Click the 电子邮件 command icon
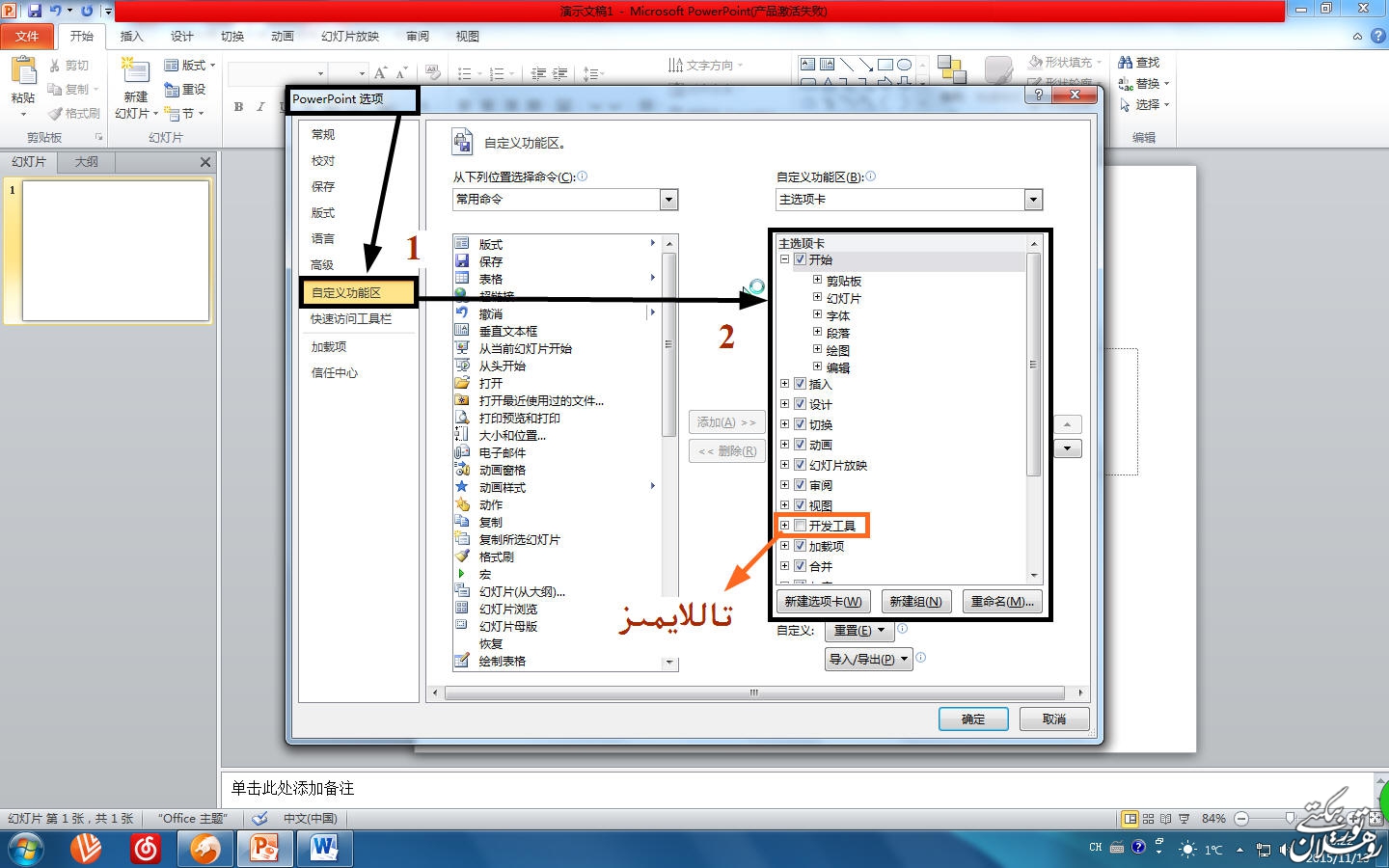The width and height of the screenshot is (1389, 868). click(x=462, y=452)
